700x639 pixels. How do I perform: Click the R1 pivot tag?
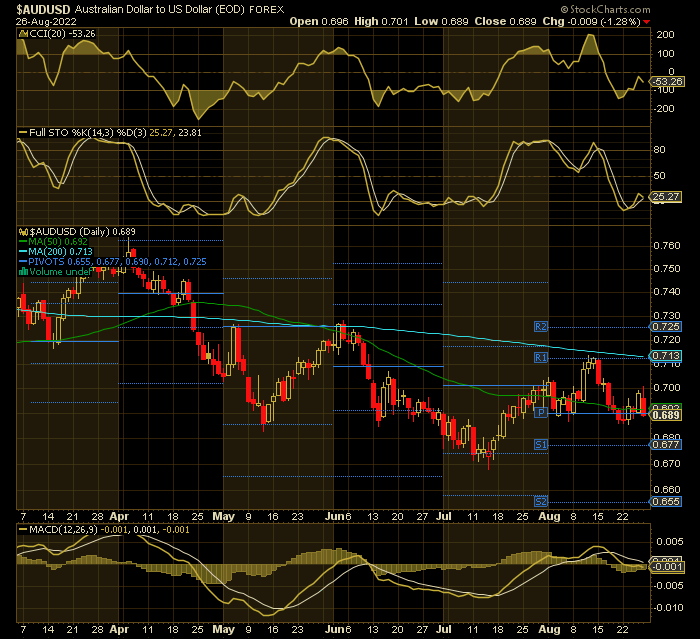(541, 357)
